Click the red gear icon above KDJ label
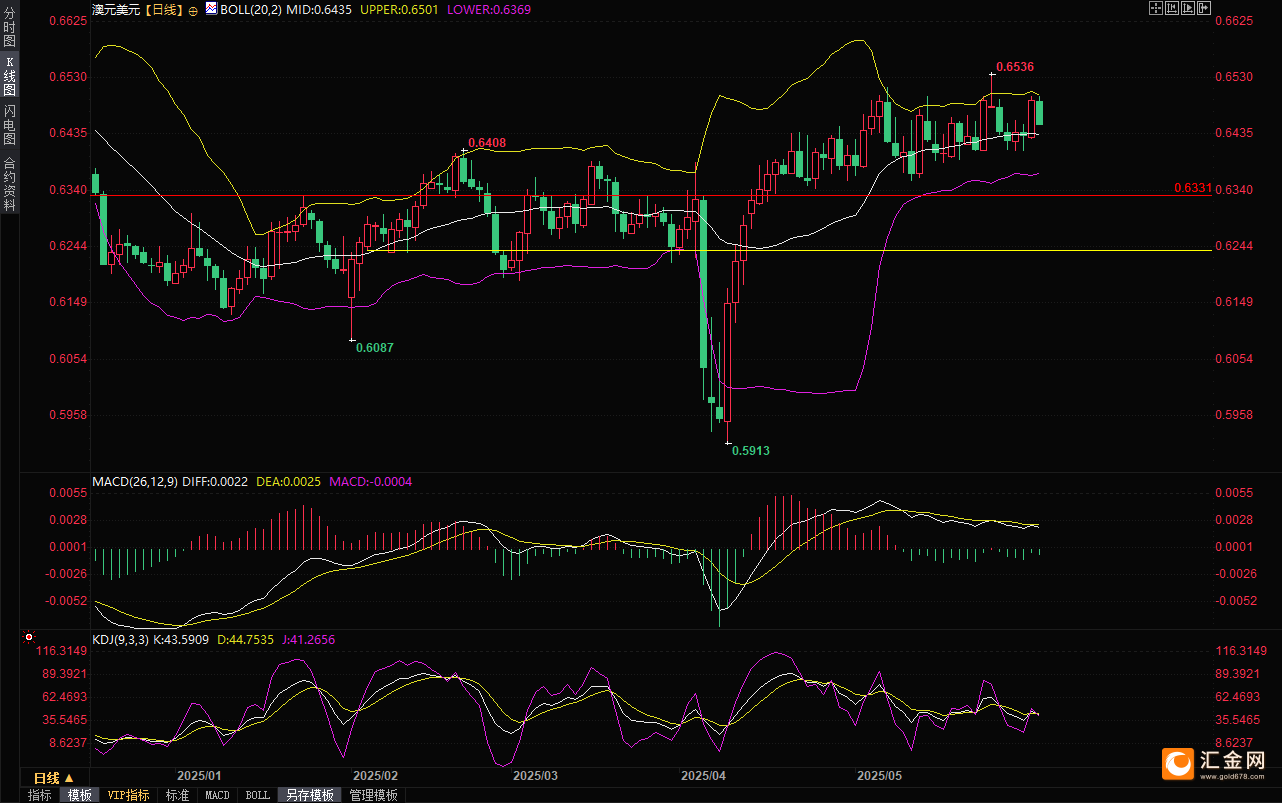This screenshot has height=803, width=1282. [28, 636]
